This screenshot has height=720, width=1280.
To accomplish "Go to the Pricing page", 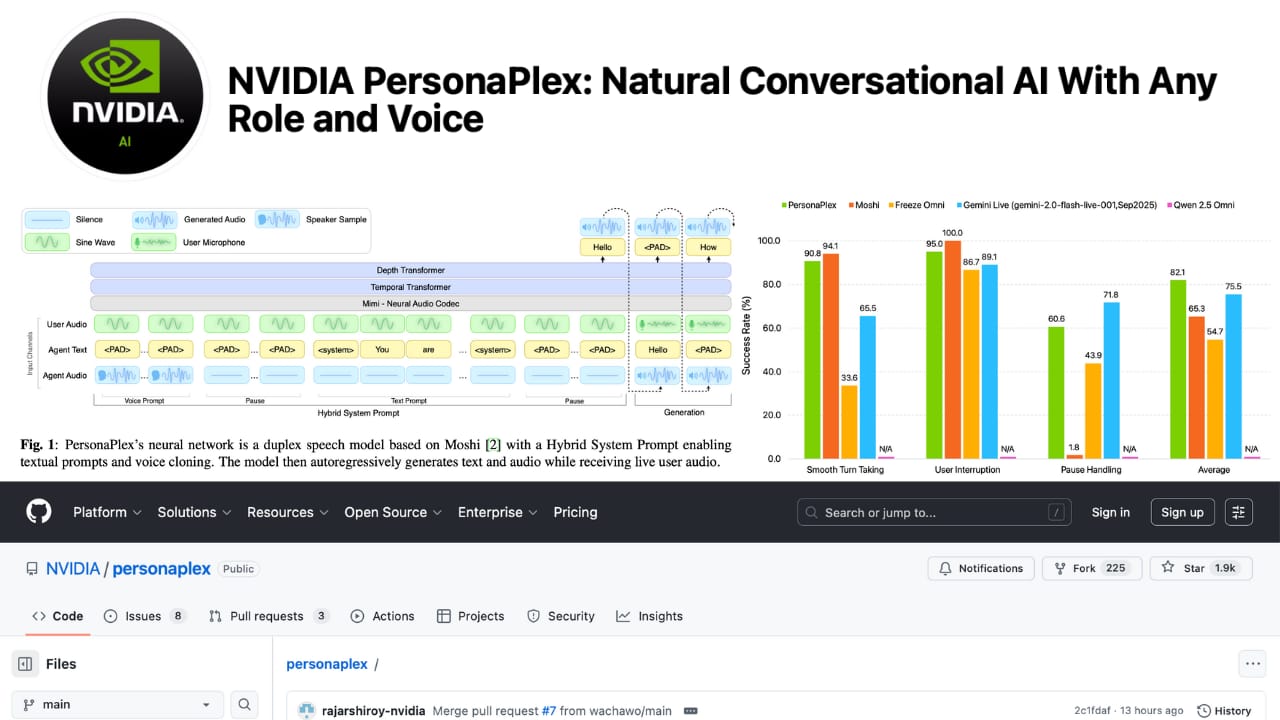I will pos(575,512).
